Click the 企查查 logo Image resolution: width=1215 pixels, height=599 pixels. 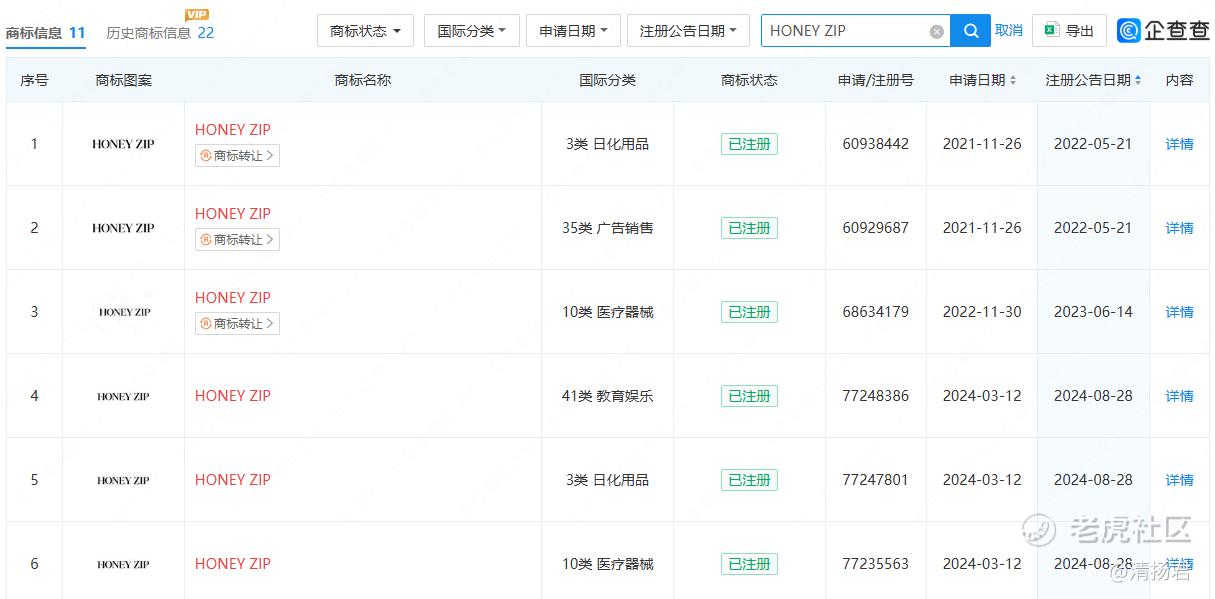[x=1163, y=31]
